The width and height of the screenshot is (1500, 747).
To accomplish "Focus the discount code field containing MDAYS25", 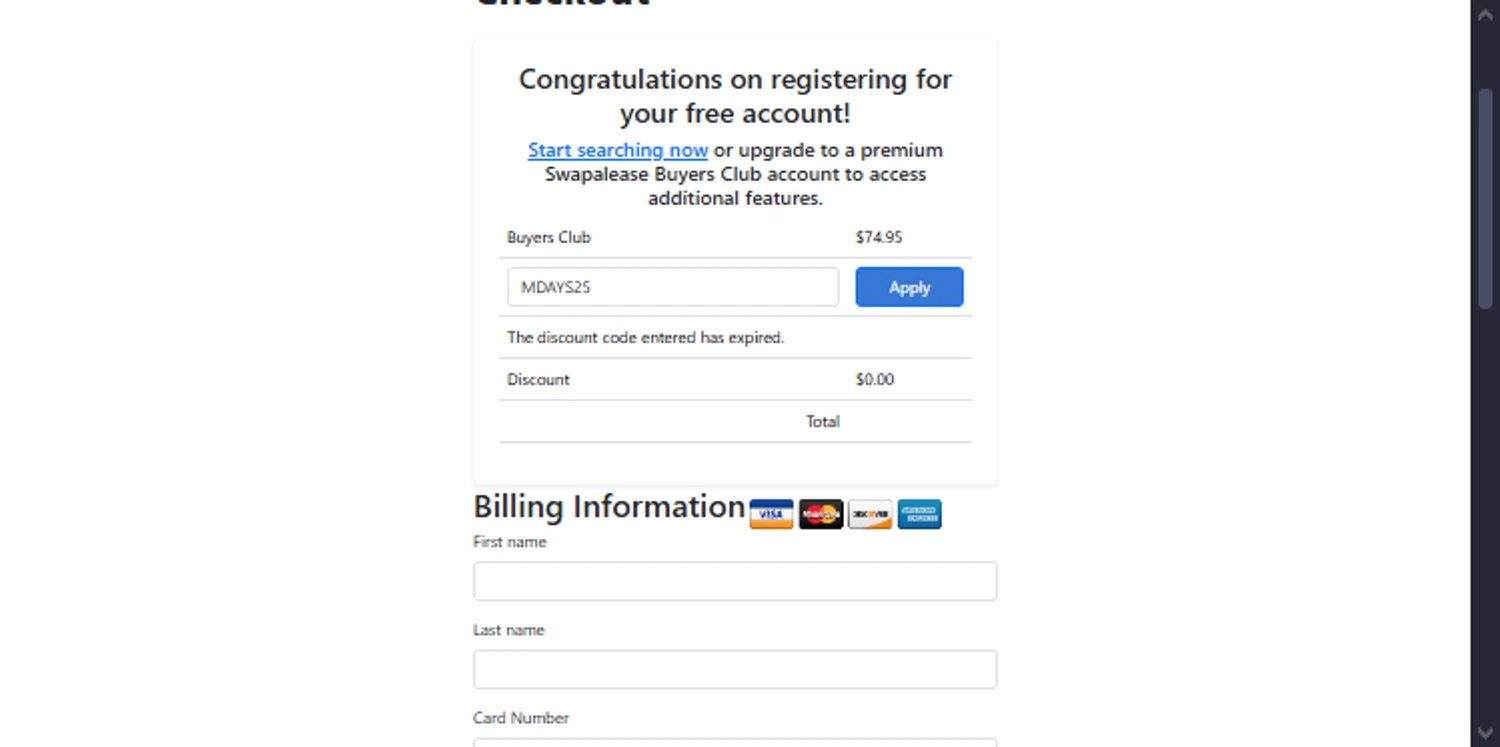I will (672, 287).
